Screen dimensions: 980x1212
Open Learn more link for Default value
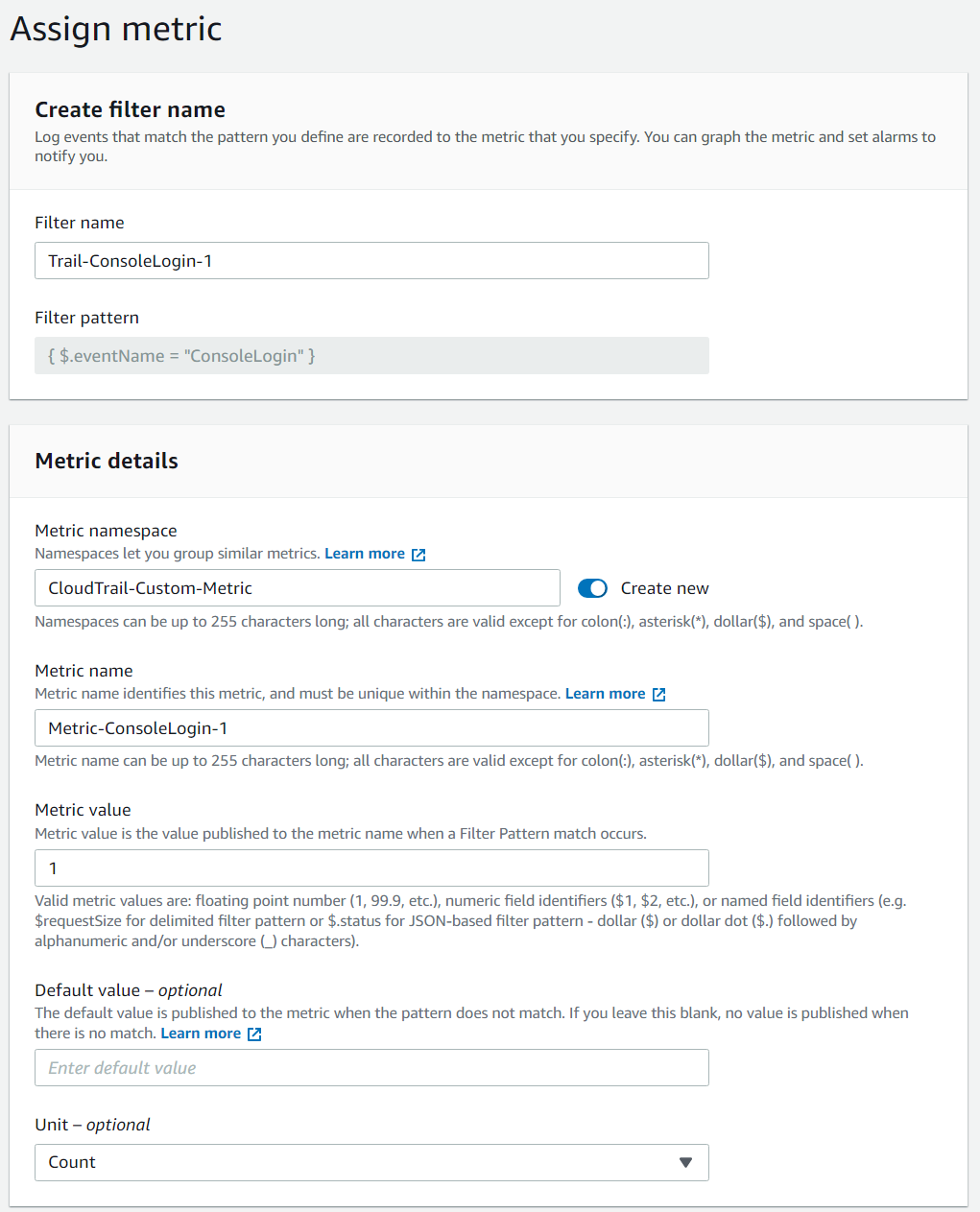[x=201, y=1034]
